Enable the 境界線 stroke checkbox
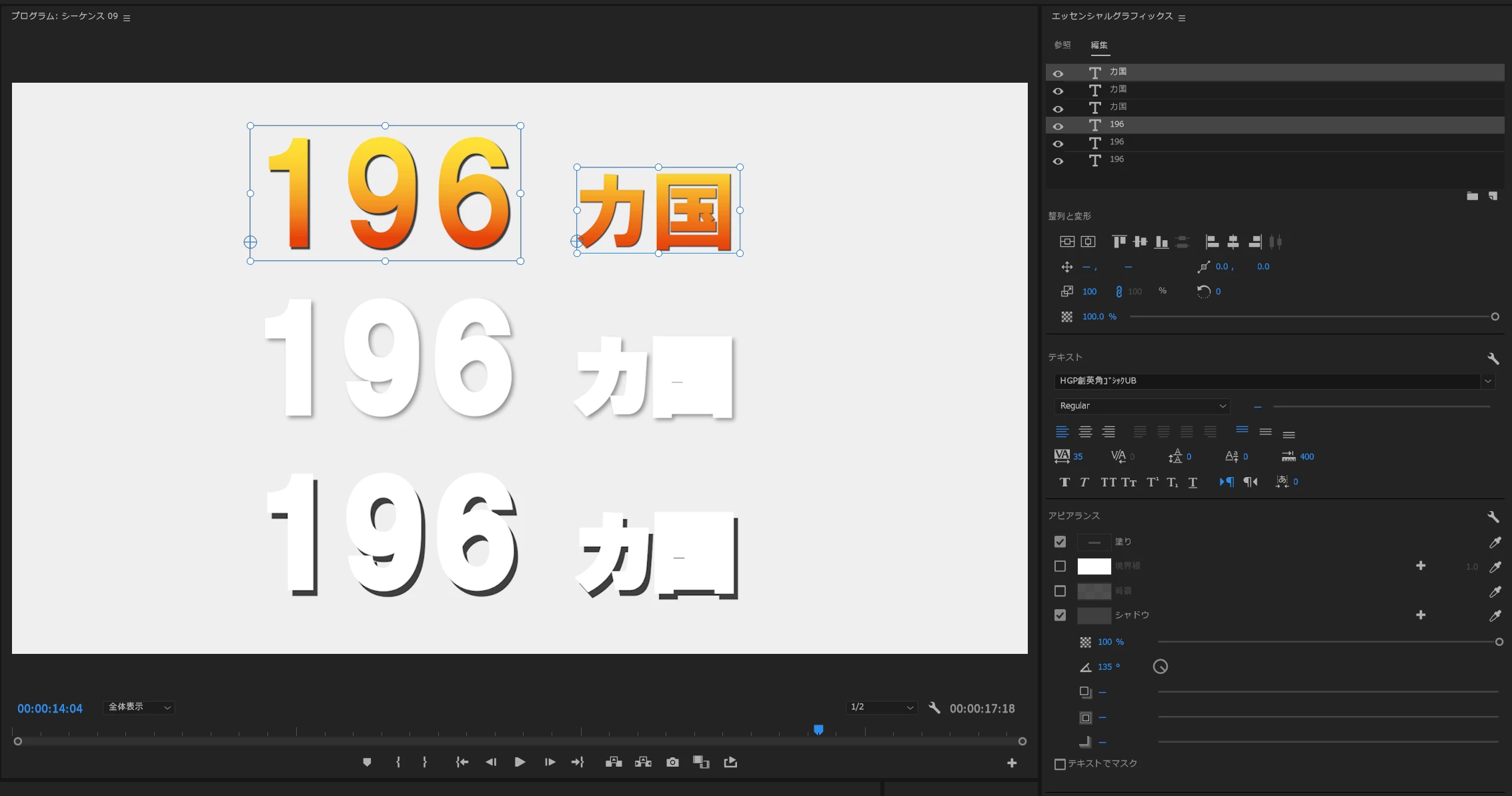Screen dimensions: 1512x796 [1060, 566]
